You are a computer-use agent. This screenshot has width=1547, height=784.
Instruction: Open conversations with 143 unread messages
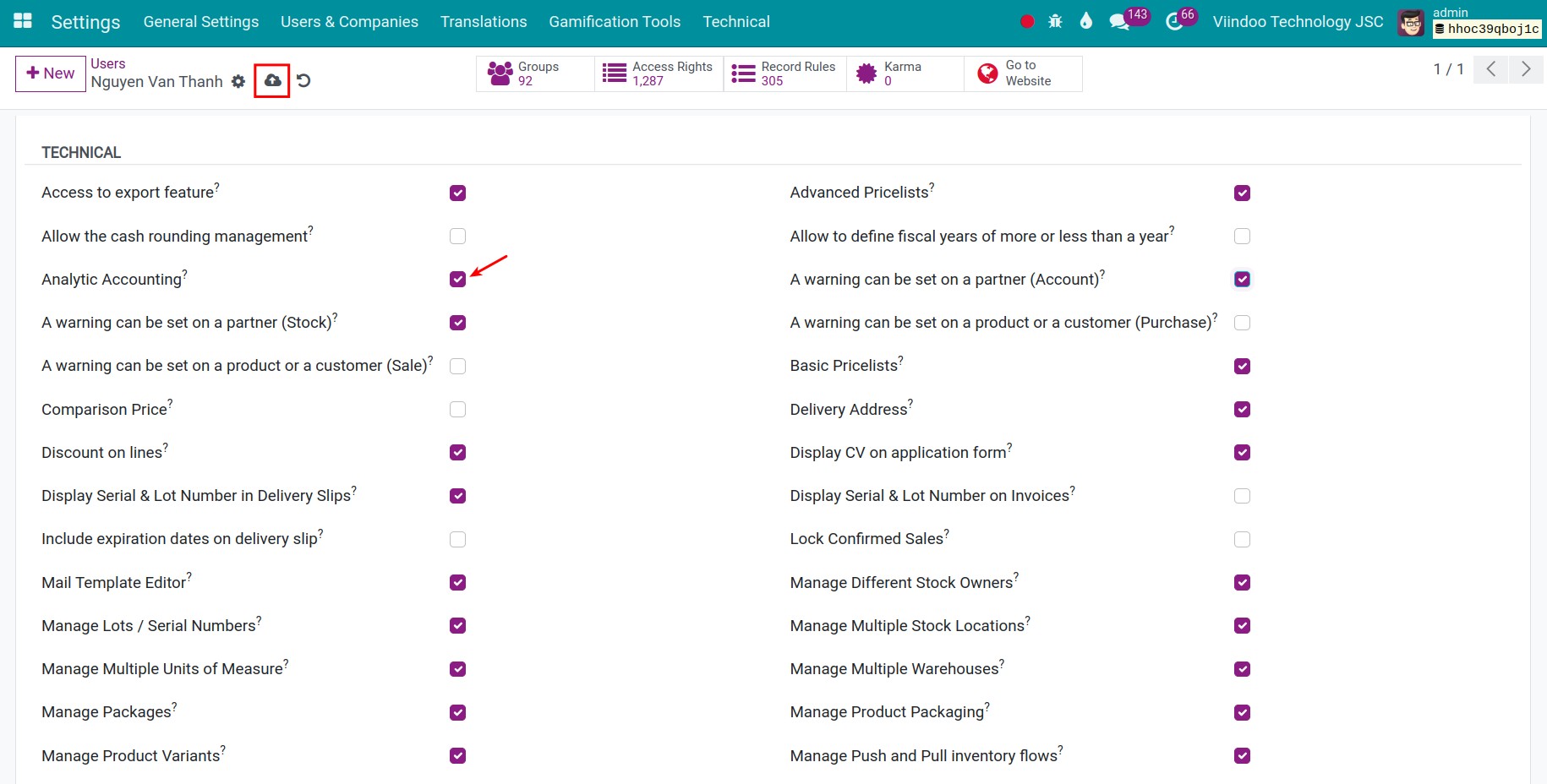click(1128, 20)
